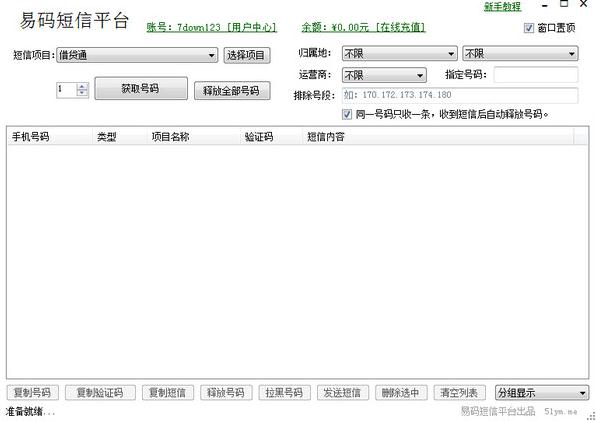Expand the second 归属地 dropdown
The width and height of the screenshot is (596, 421).
point(520,54)
